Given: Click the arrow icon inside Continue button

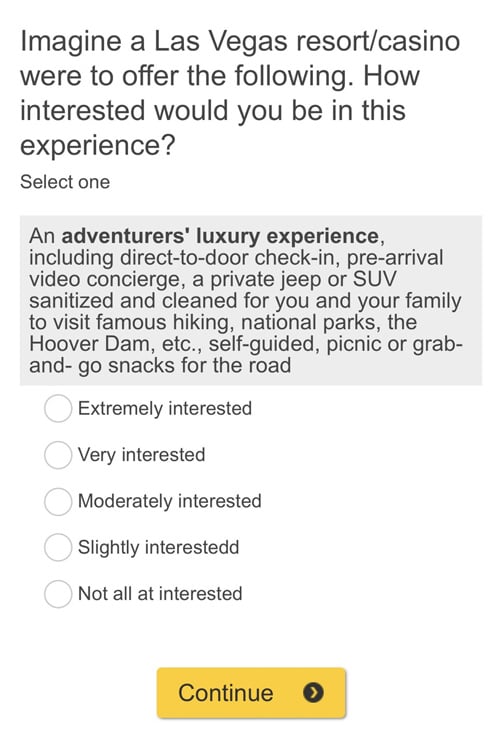Looking at the screenshot, I should tap(313, 692).
